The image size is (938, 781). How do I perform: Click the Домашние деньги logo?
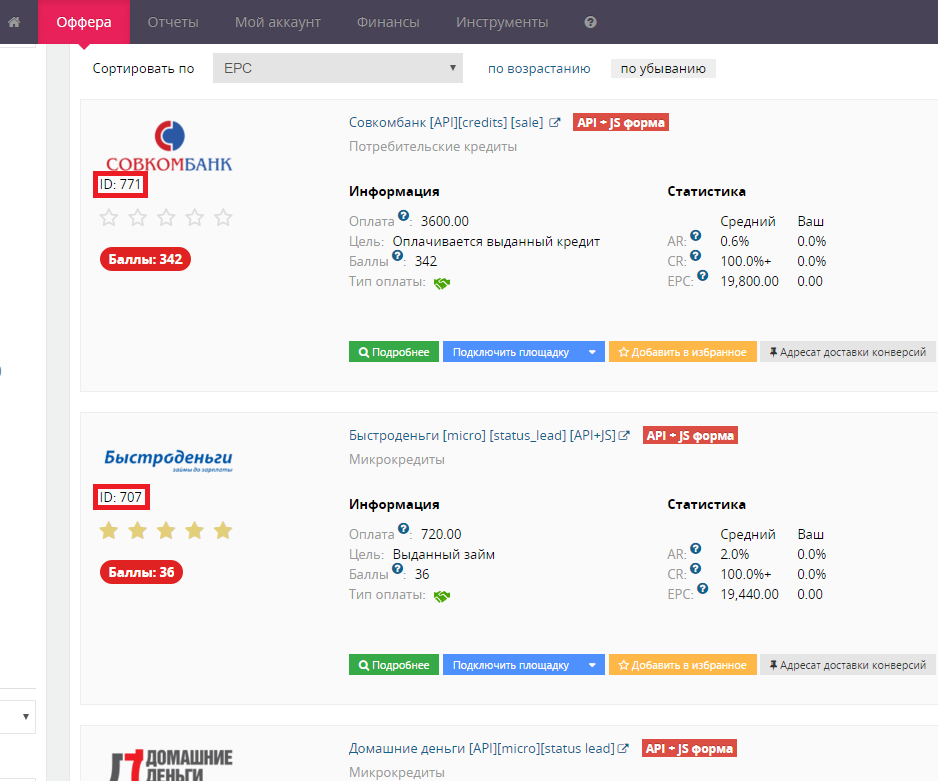172,764
